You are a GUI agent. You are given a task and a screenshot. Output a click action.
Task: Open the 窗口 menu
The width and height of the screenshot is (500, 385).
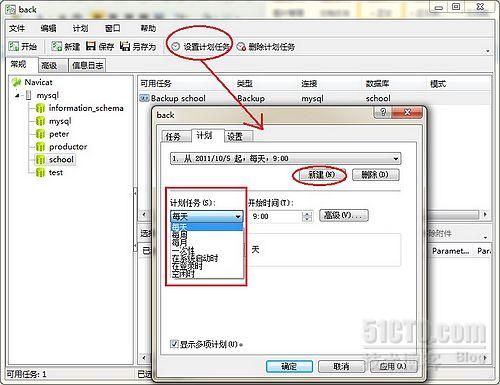(x=112, y=28)
